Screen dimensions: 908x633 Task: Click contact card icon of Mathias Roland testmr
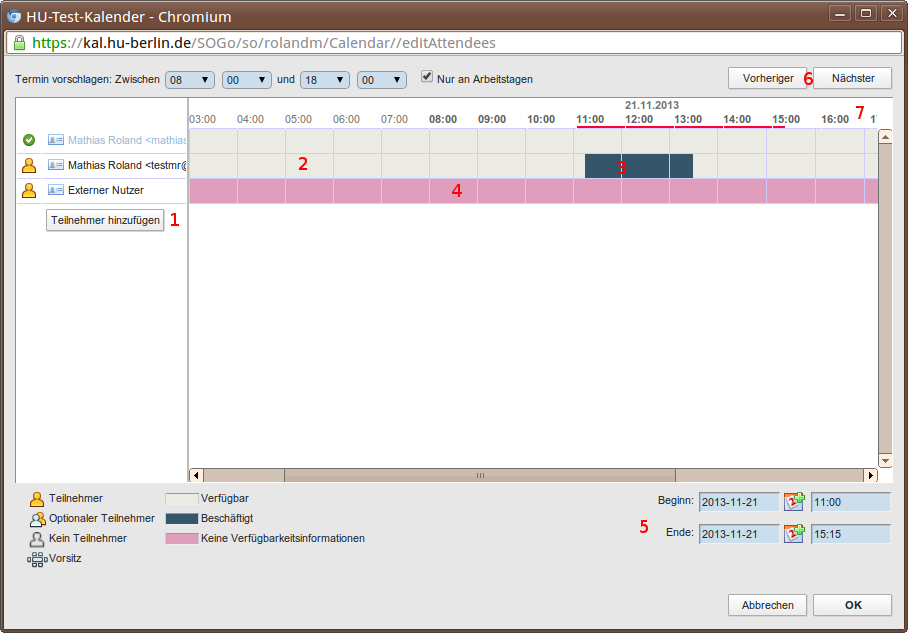[56, 165]
